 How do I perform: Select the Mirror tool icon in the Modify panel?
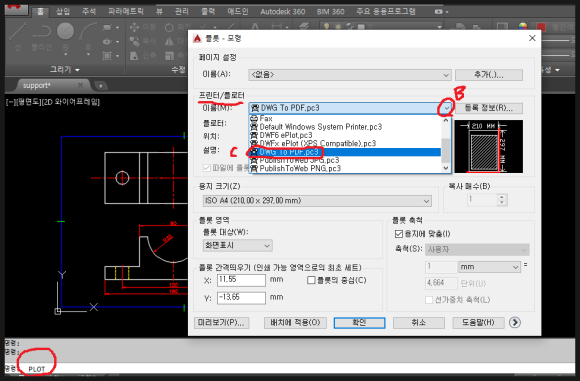click(x=169, y=41)
